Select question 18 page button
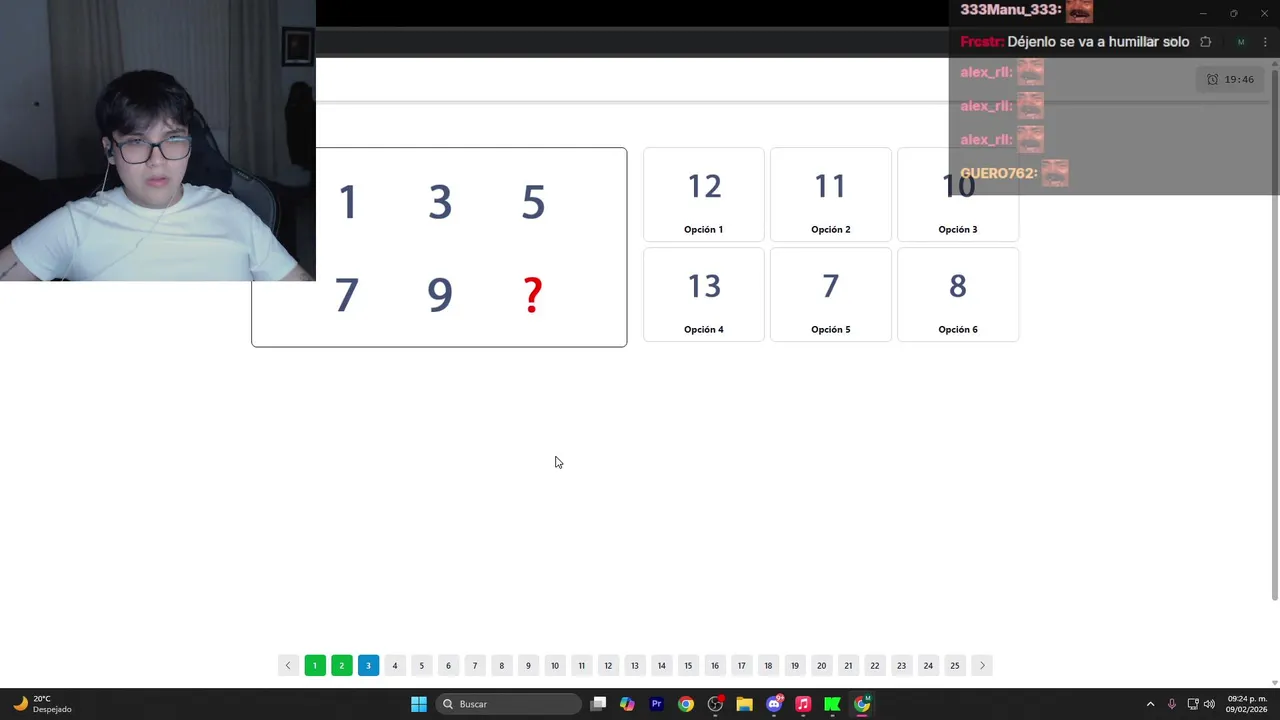1280x720 pixels. point(768,665)
